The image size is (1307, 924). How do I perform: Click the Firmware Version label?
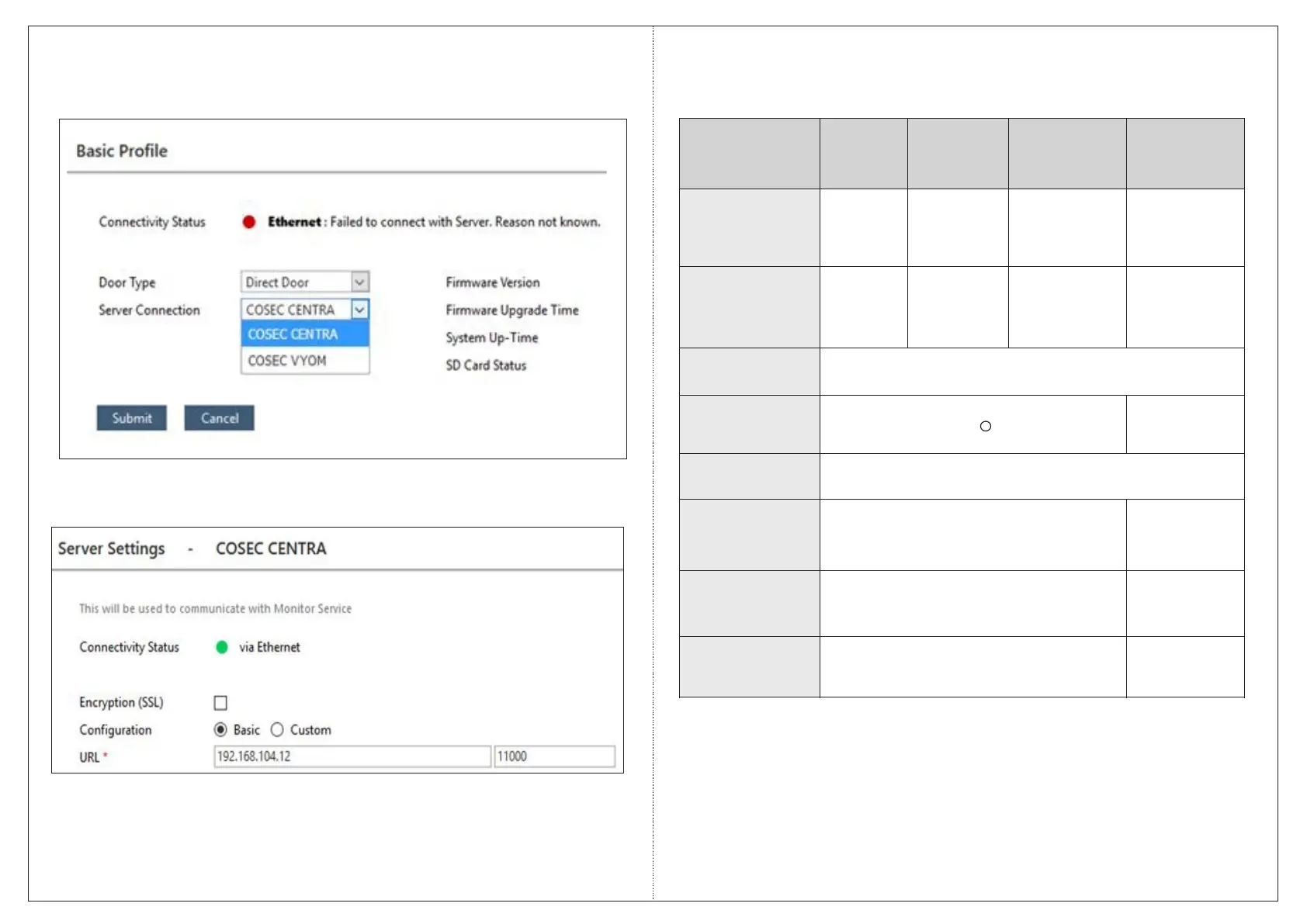(x=493, y=282)
